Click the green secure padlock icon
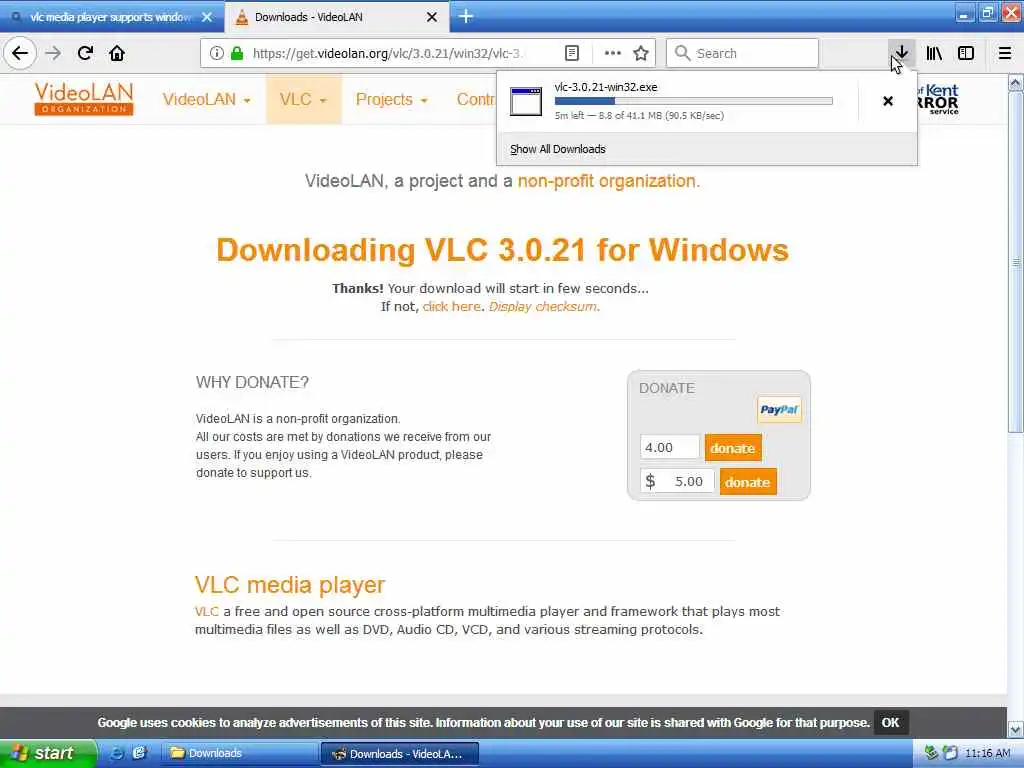This screenshot has width=1024, height=768. click(237, 53)
